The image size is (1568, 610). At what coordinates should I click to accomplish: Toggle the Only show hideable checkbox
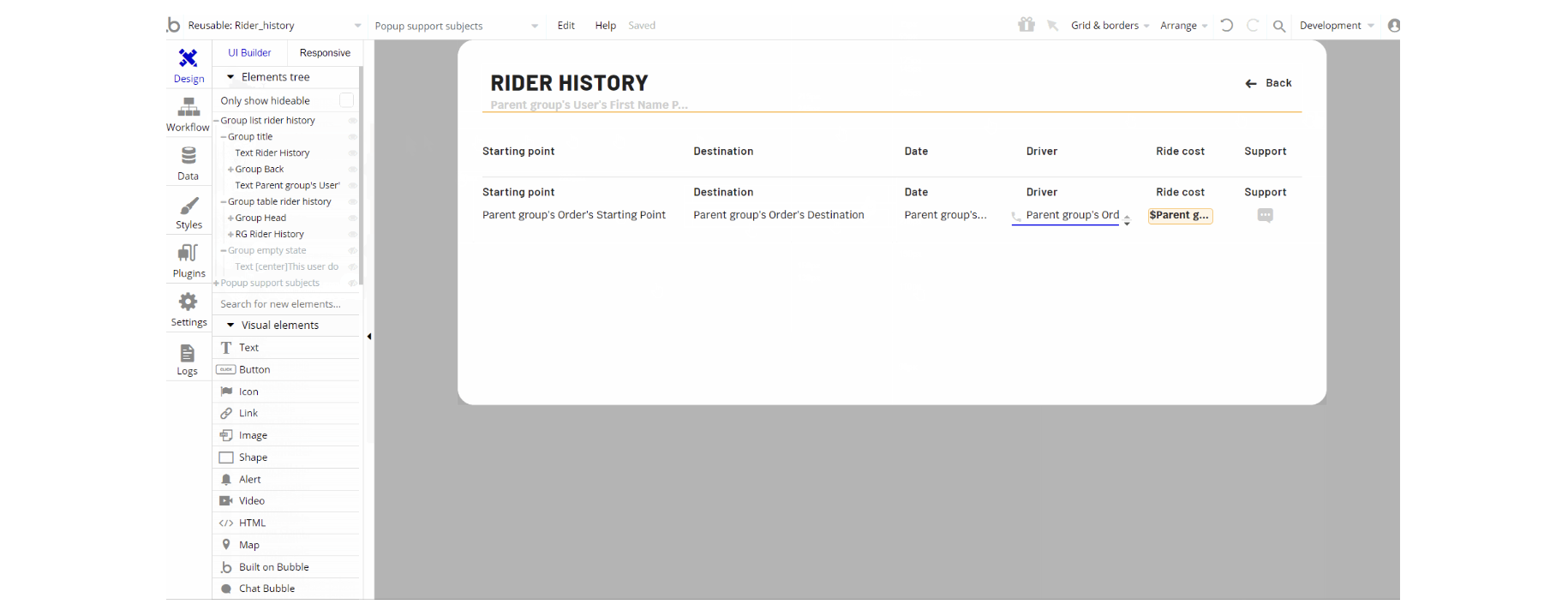[346, 100]
